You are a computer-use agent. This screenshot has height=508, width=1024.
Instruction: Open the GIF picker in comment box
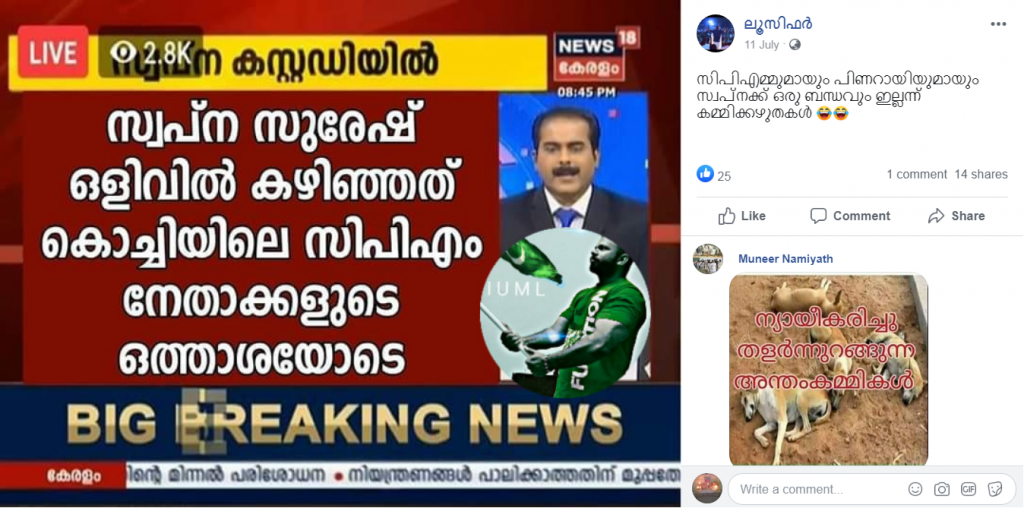(x=968, y=489)
